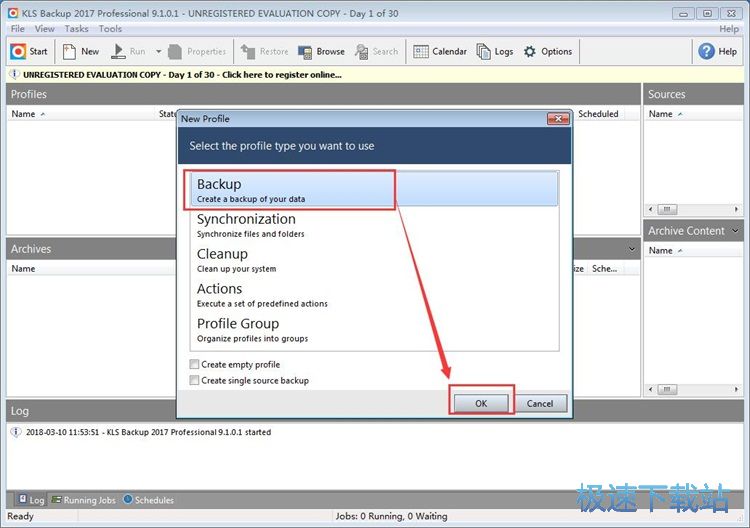Viewport: 750px width, 528px height.
Task: Open the Run dropdown arrow
Action: pyautogui.click(x=158, y=51)
